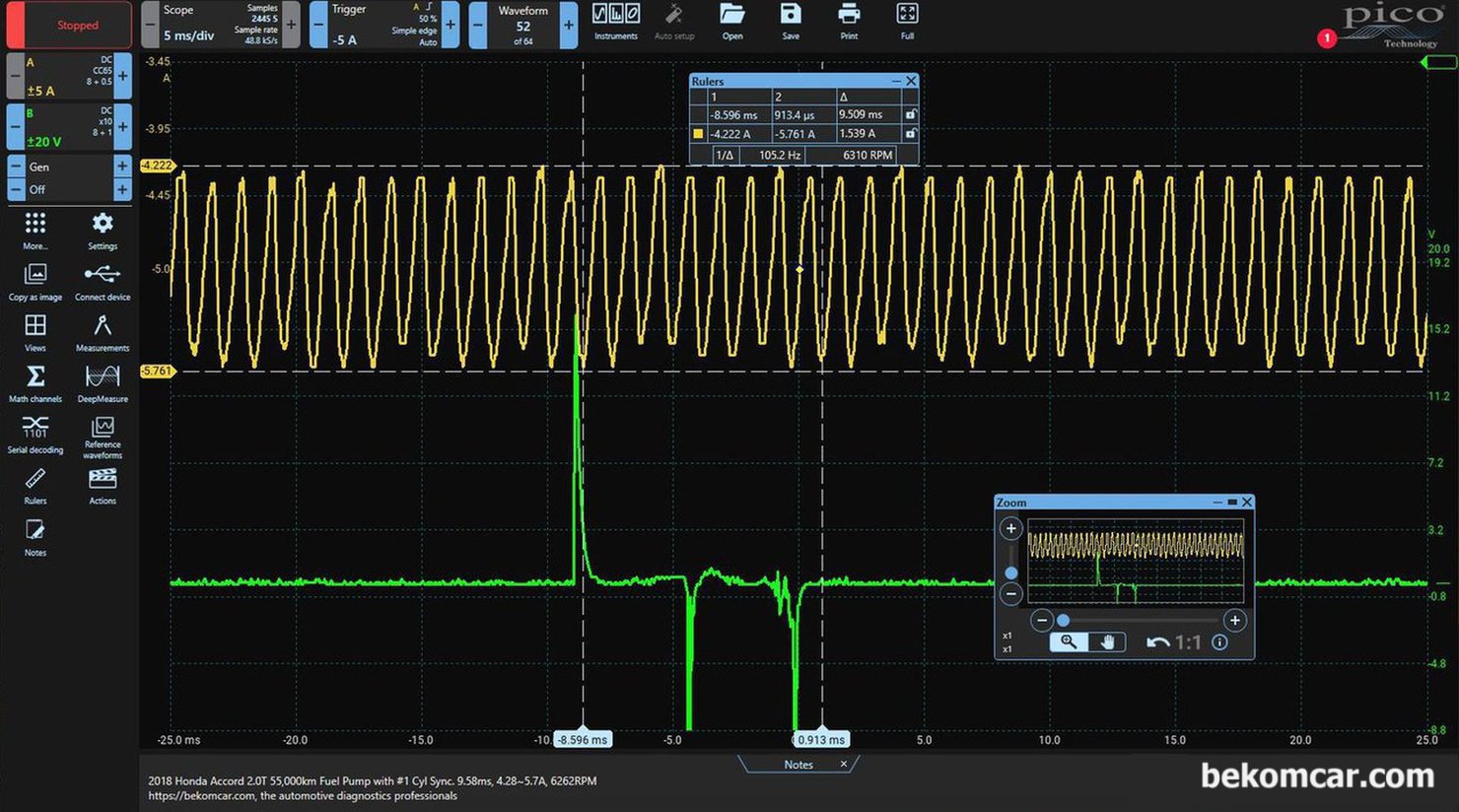Viewport: 1459px width, 812px height.
Task: Open Math channels
Action: click(35, 384)
